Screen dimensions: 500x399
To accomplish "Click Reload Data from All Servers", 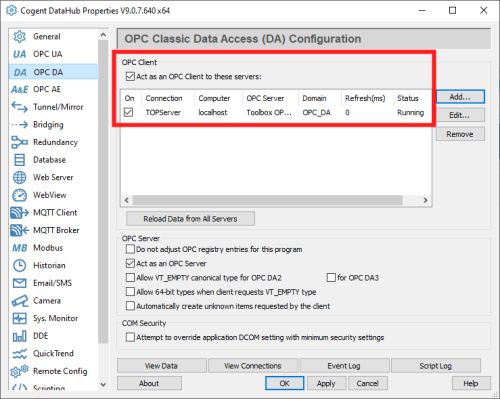I will (x=190, y=219).
